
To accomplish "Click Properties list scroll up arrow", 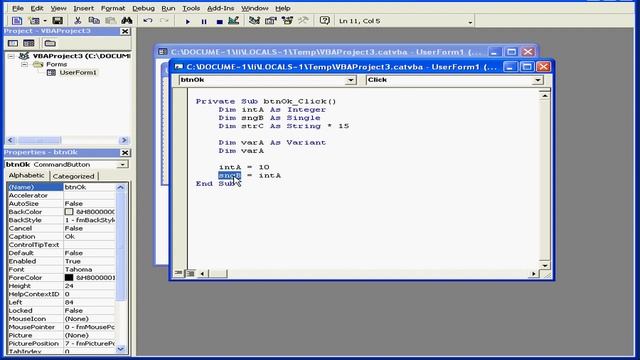I will tap(121, 187).
